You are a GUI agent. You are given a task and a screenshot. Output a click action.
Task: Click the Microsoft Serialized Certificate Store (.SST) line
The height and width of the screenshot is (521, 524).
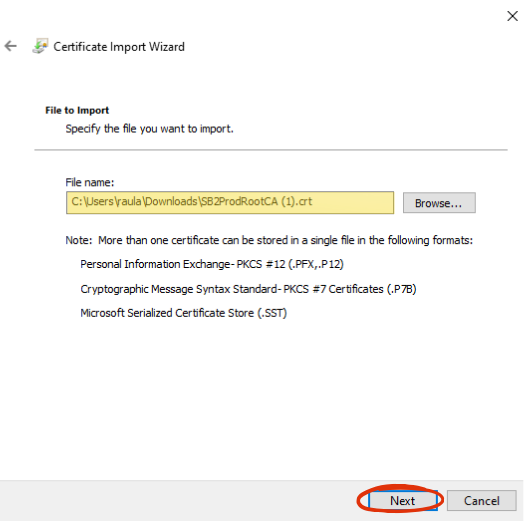183,313
